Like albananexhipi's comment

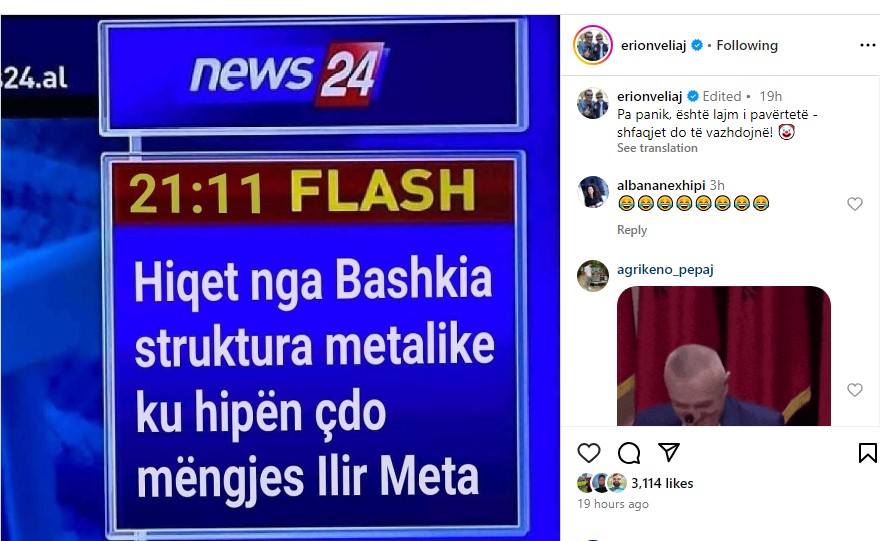[x=854, y=204]
